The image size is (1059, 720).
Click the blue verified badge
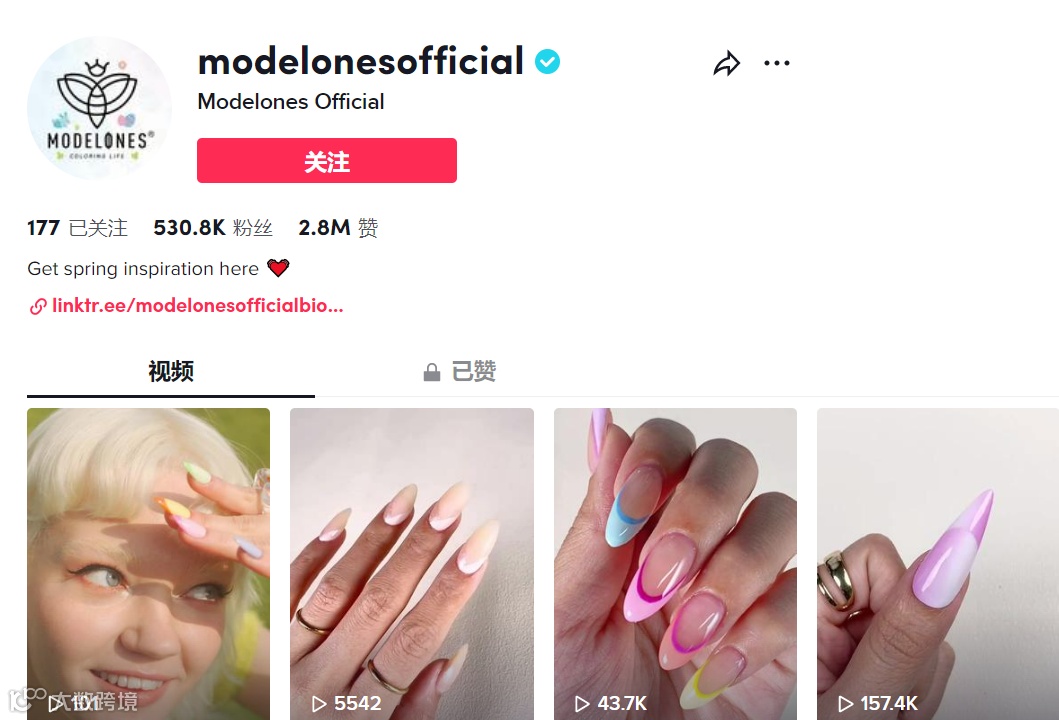(x=547, y=61)
